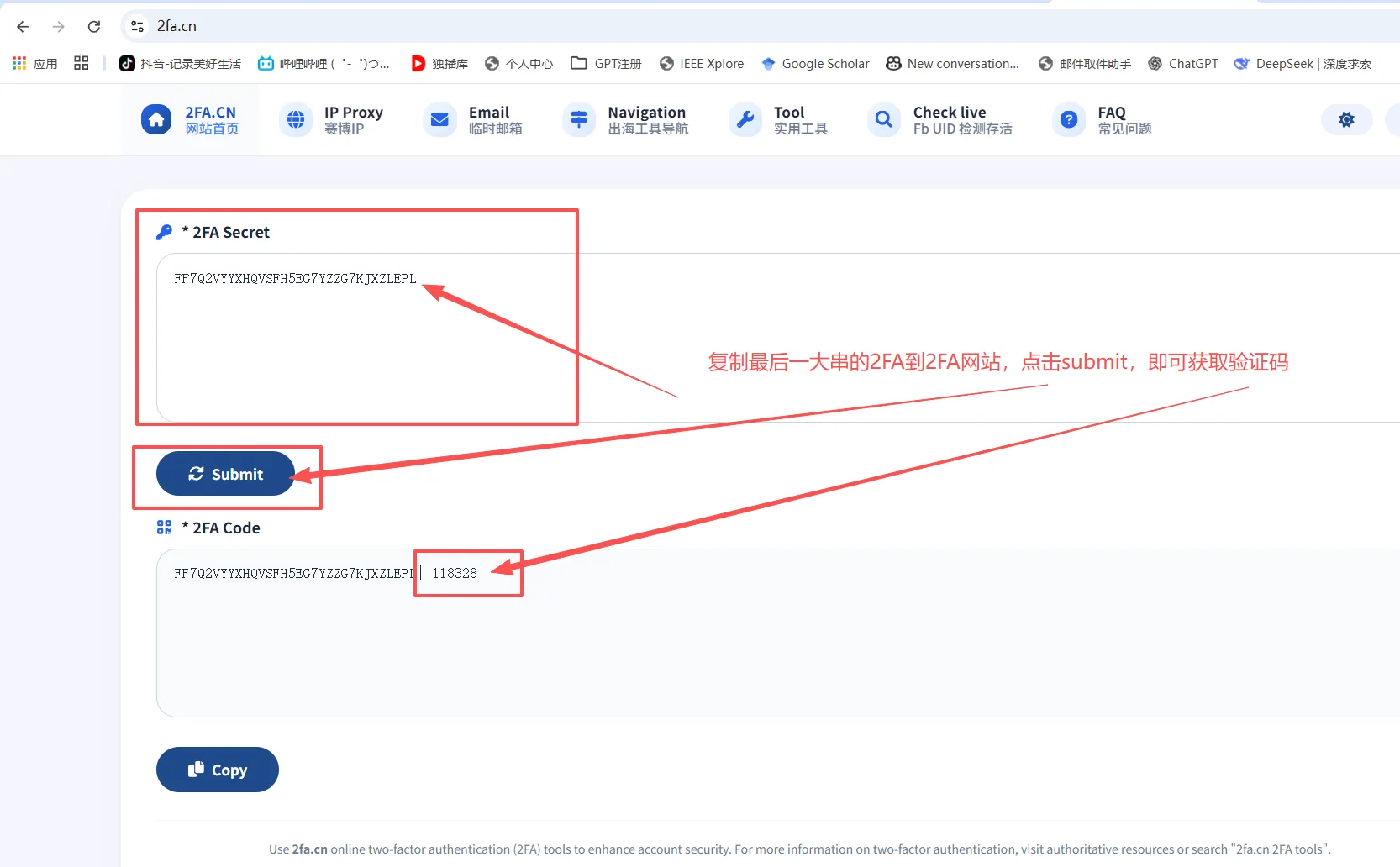
Task: Open the 哔哩哔哩 bookmark
Action: click(x=324, y=63)
